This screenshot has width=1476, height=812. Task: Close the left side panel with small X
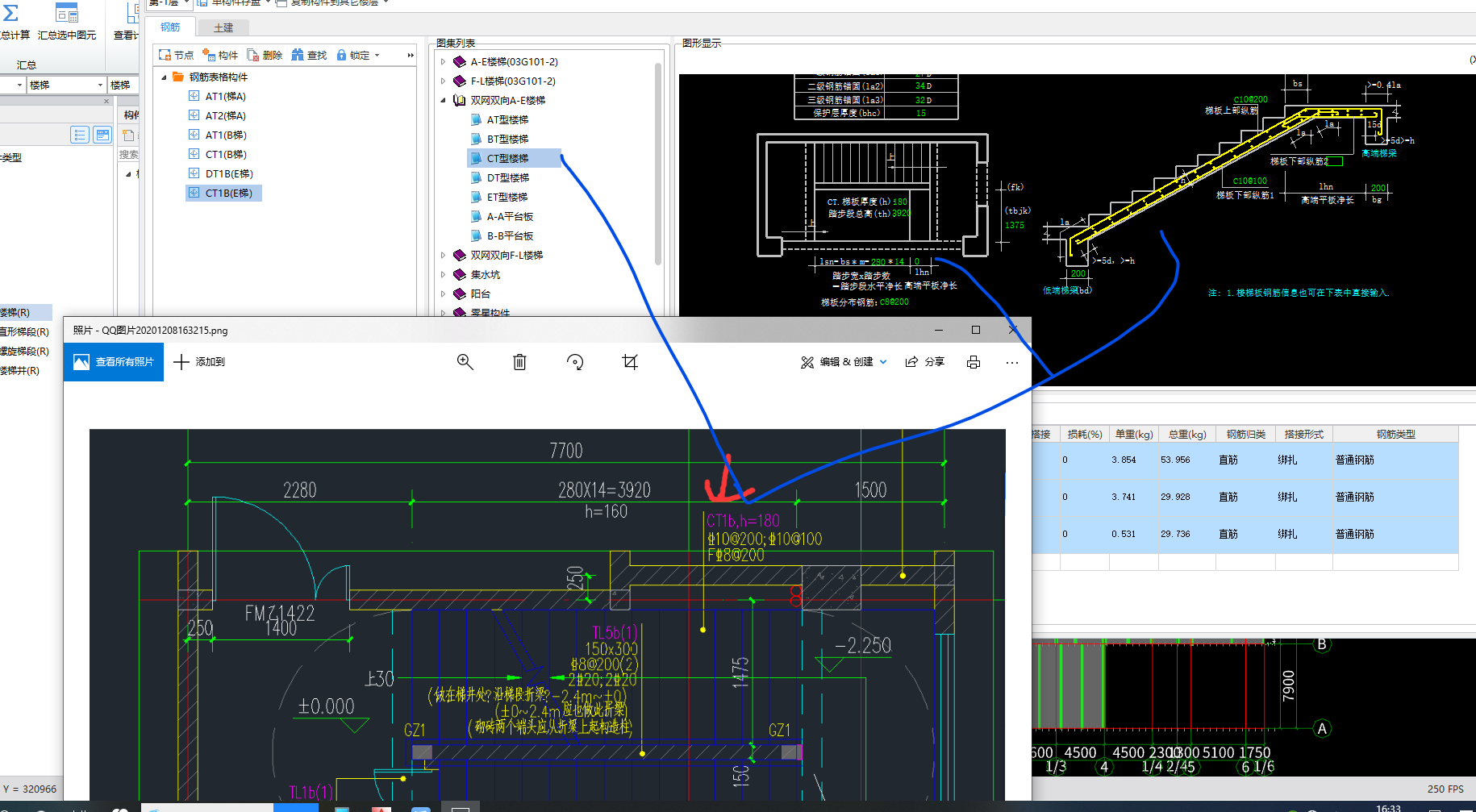106,102
